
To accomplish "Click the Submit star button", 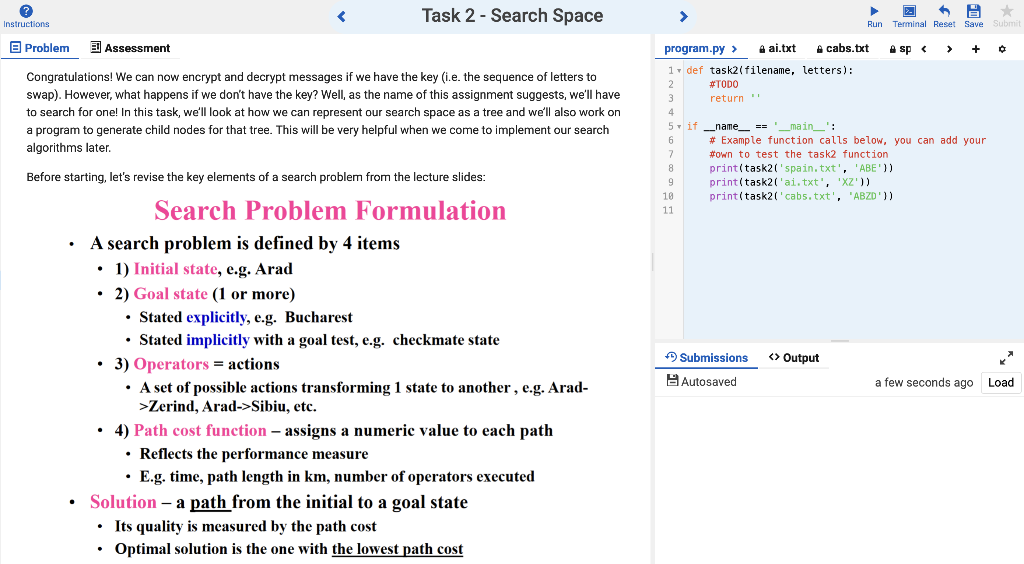I will click(1006, 16).
